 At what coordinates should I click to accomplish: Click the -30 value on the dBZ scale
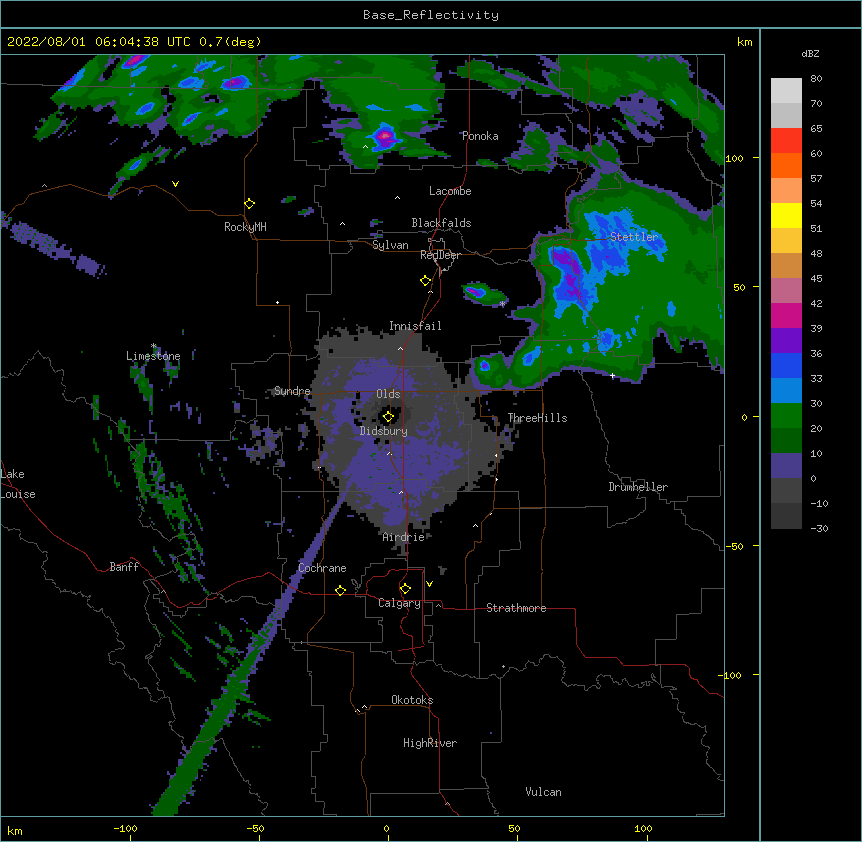coord(819,529)
